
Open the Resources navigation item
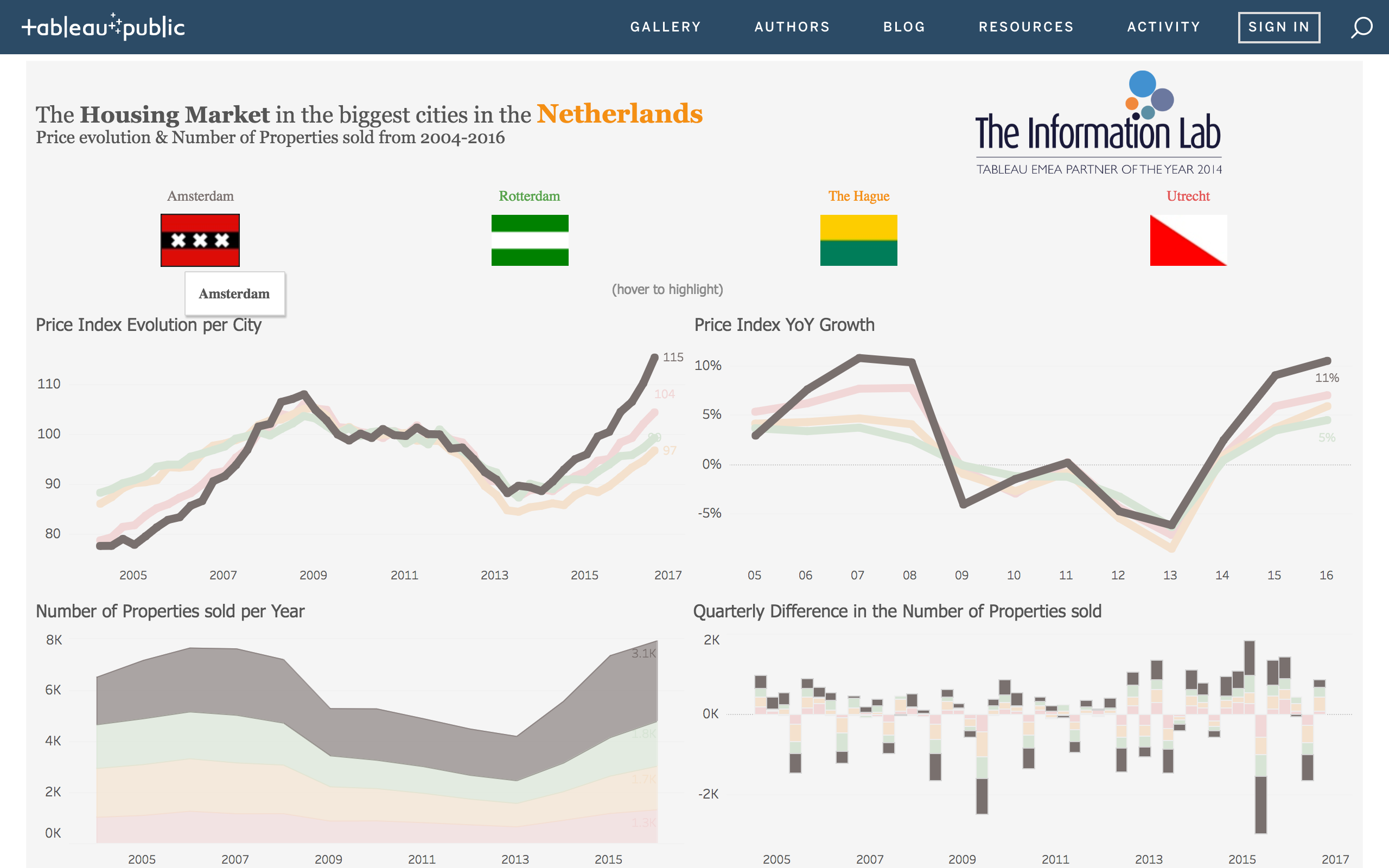1025,27
